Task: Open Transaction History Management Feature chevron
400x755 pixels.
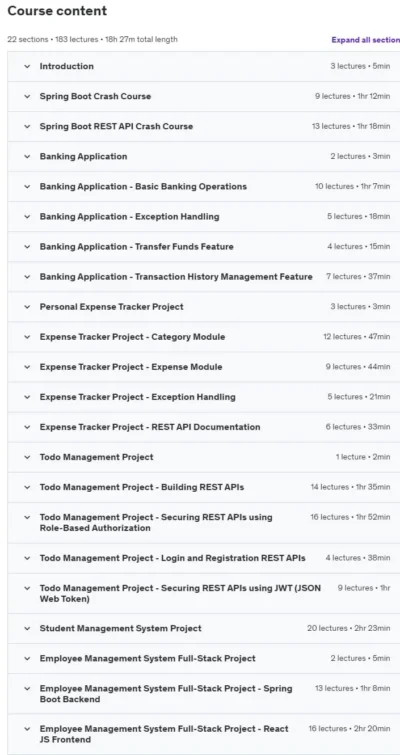Action: pyautogui.click(x=27, y=277)
